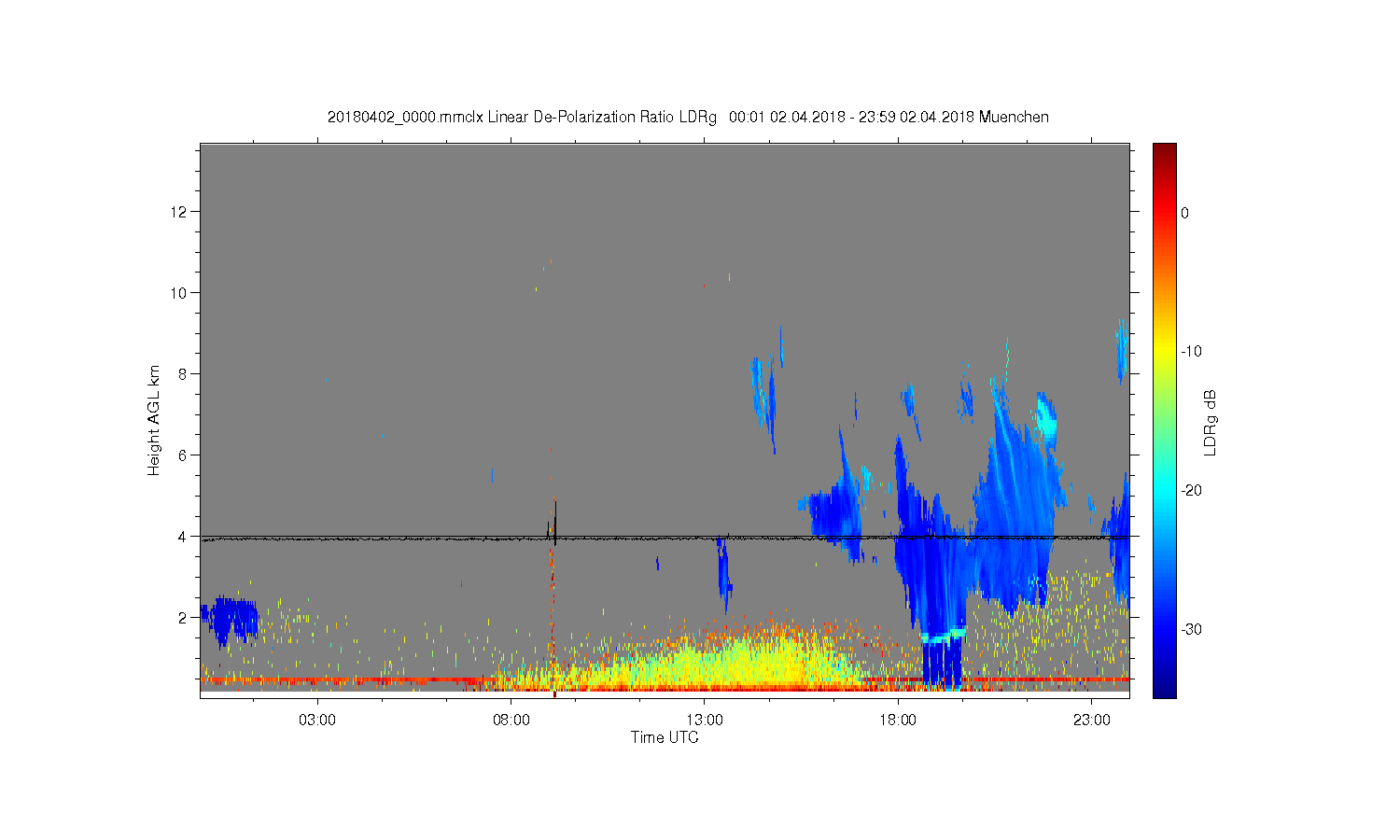Click the colorbar tick label 0
This screenshot has height=840, width=1400.
coord(1184,213)
